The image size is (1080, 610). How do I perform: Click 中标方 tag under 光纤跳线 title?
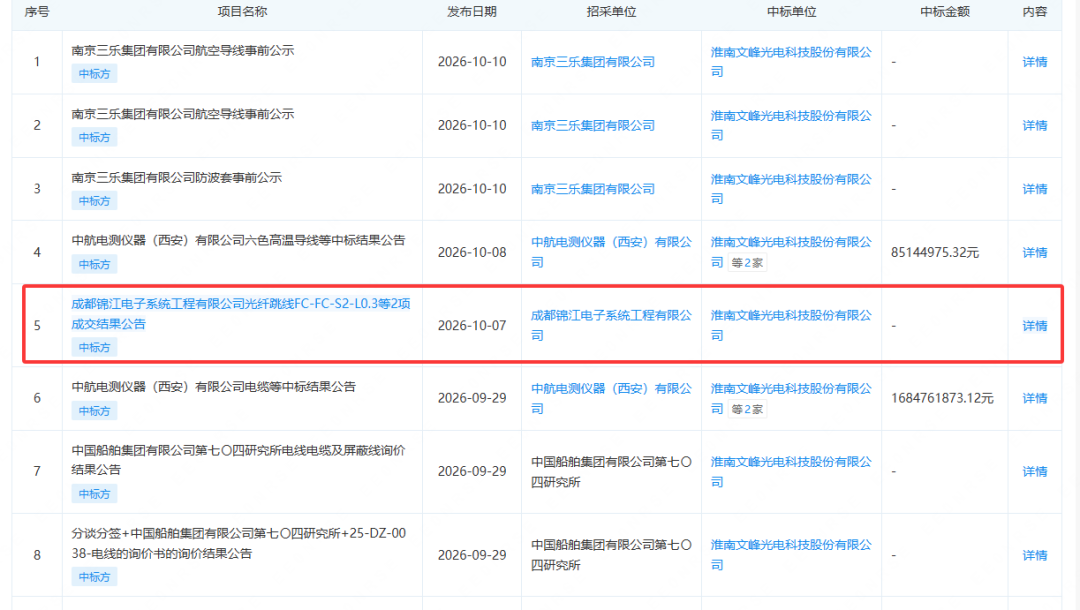(x=94, y=348)
